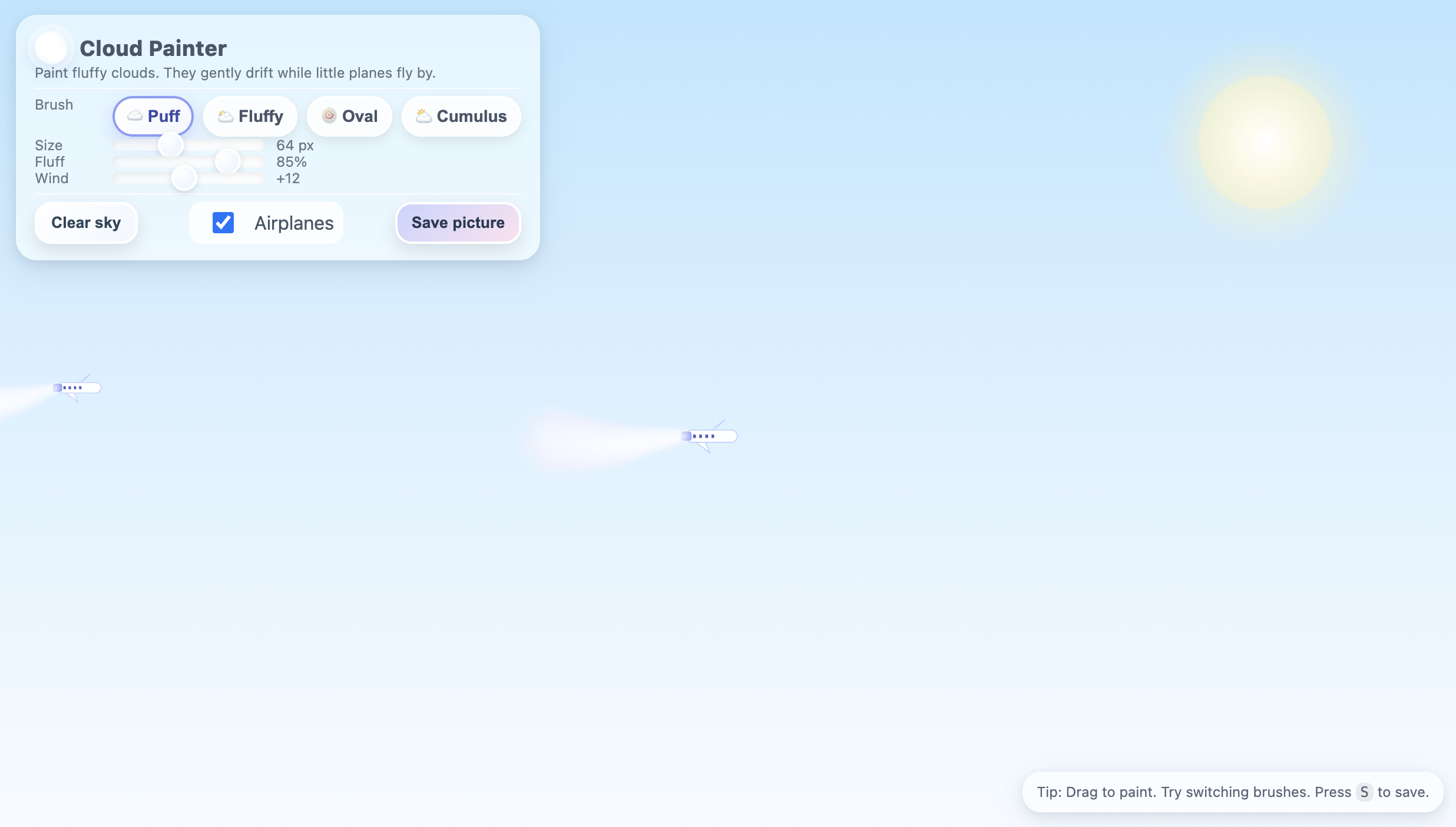Click the round white Cloud Painter logo
Image resolution: width=1456 pixels, height=827 pixels.
(x=51, y=48)
